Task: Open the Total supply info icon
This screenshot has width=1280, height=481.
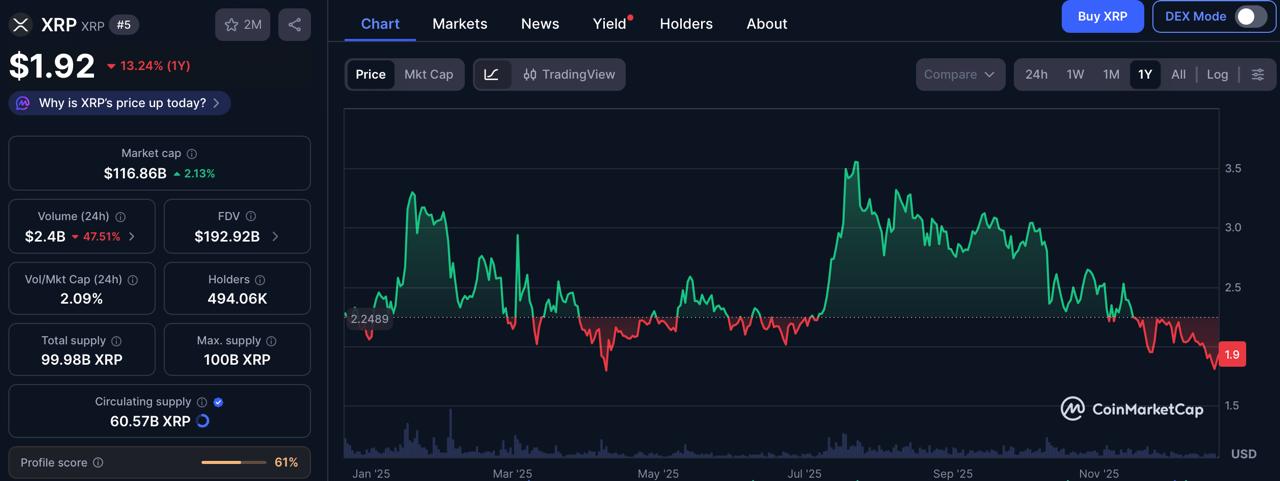Action: pos(116,342)
